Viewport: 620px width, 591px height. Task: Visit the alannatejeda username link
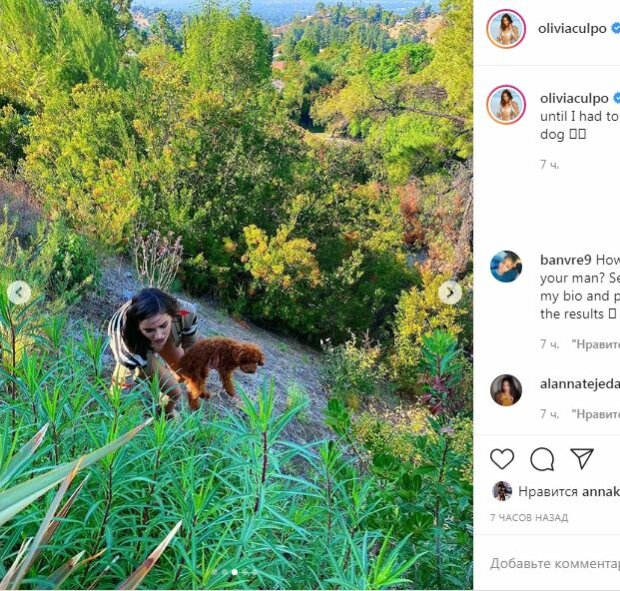(x=580, y=384)
